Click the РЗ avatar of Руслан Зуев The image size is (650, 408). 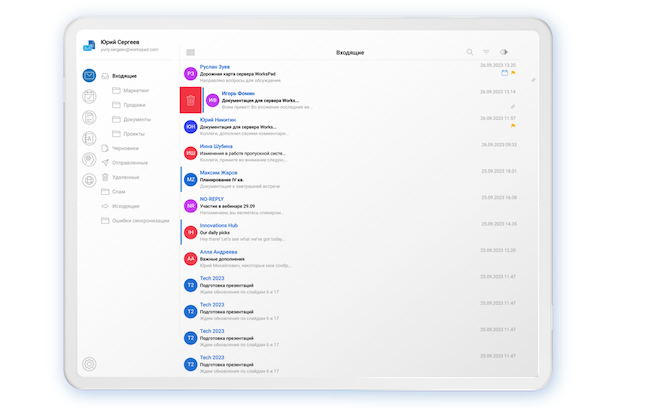pos(190,74)
